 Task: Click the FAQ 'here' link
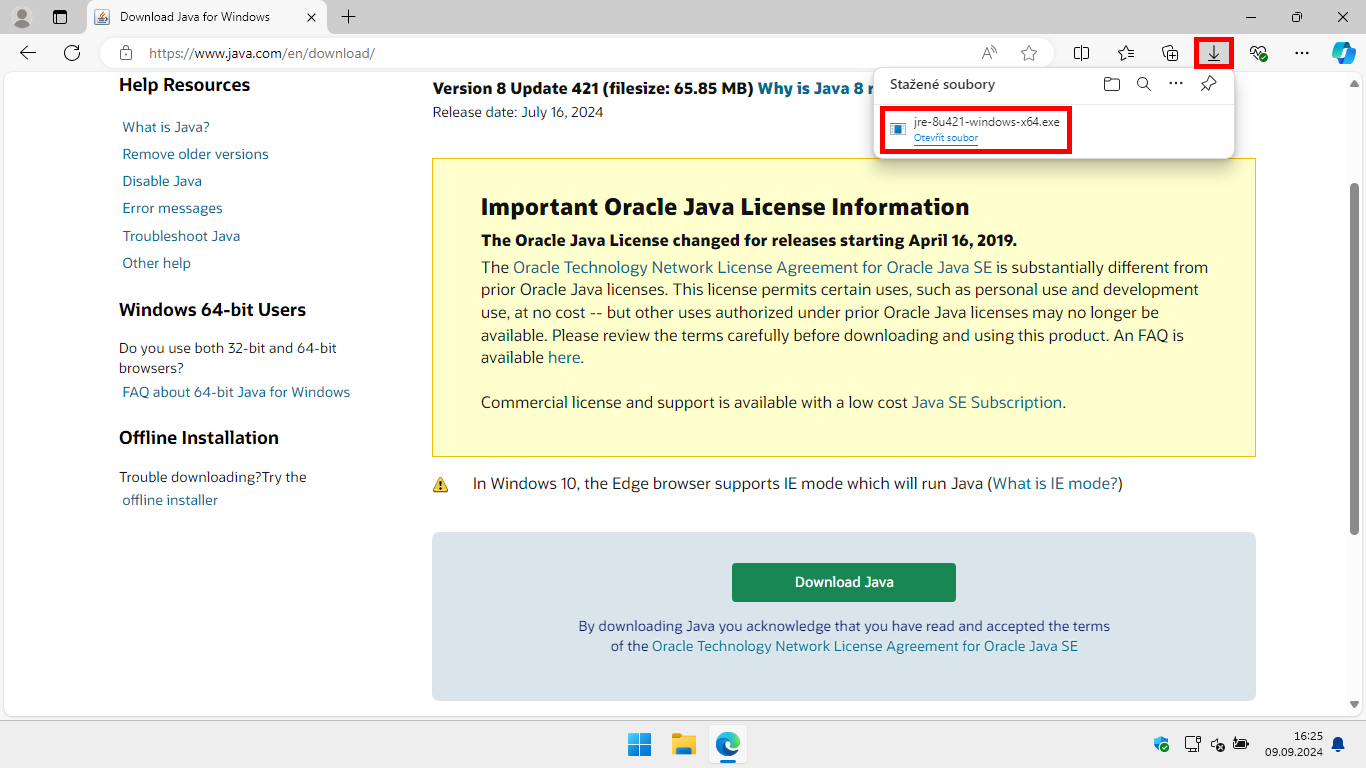tap(564, 357)
